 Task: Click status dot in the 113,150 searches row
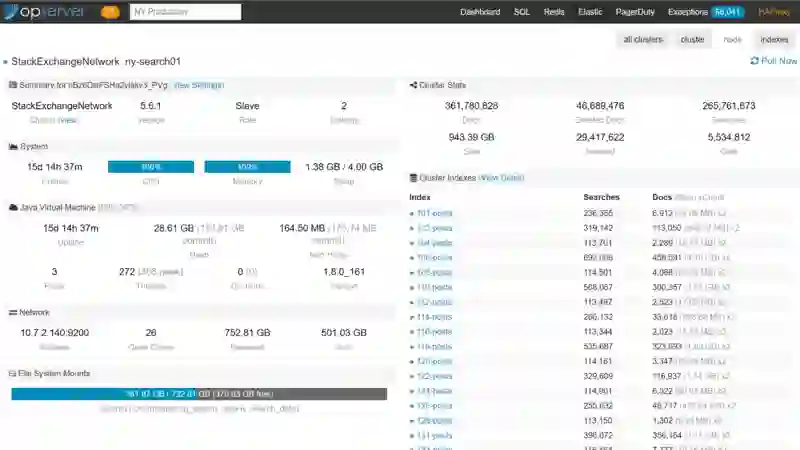(x=412, y=421)
